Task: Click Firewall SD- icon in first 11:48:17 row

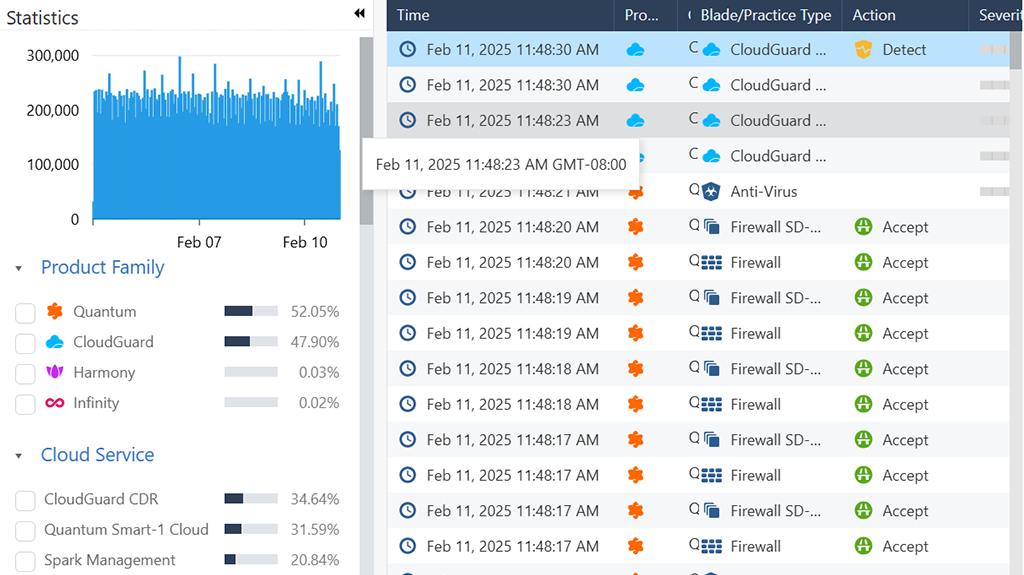Action: click(712, 440)
